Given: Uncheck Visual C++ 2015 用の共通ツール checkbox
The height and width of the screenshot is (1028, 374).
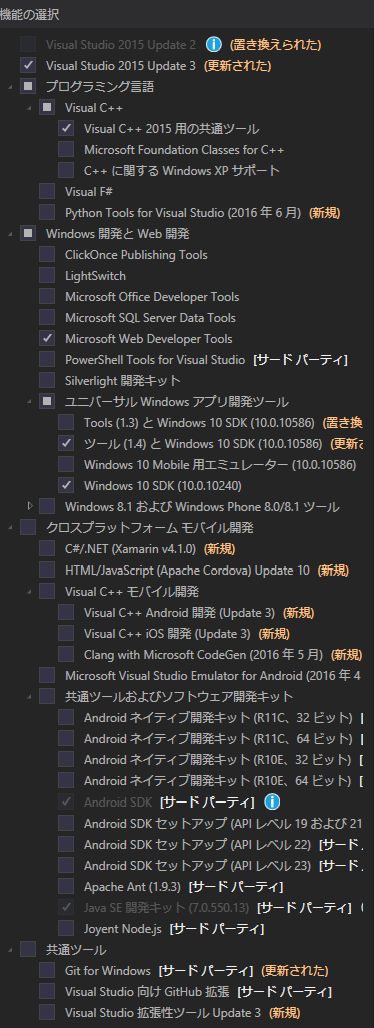Looking at the screenshot, I should (66, 128).
